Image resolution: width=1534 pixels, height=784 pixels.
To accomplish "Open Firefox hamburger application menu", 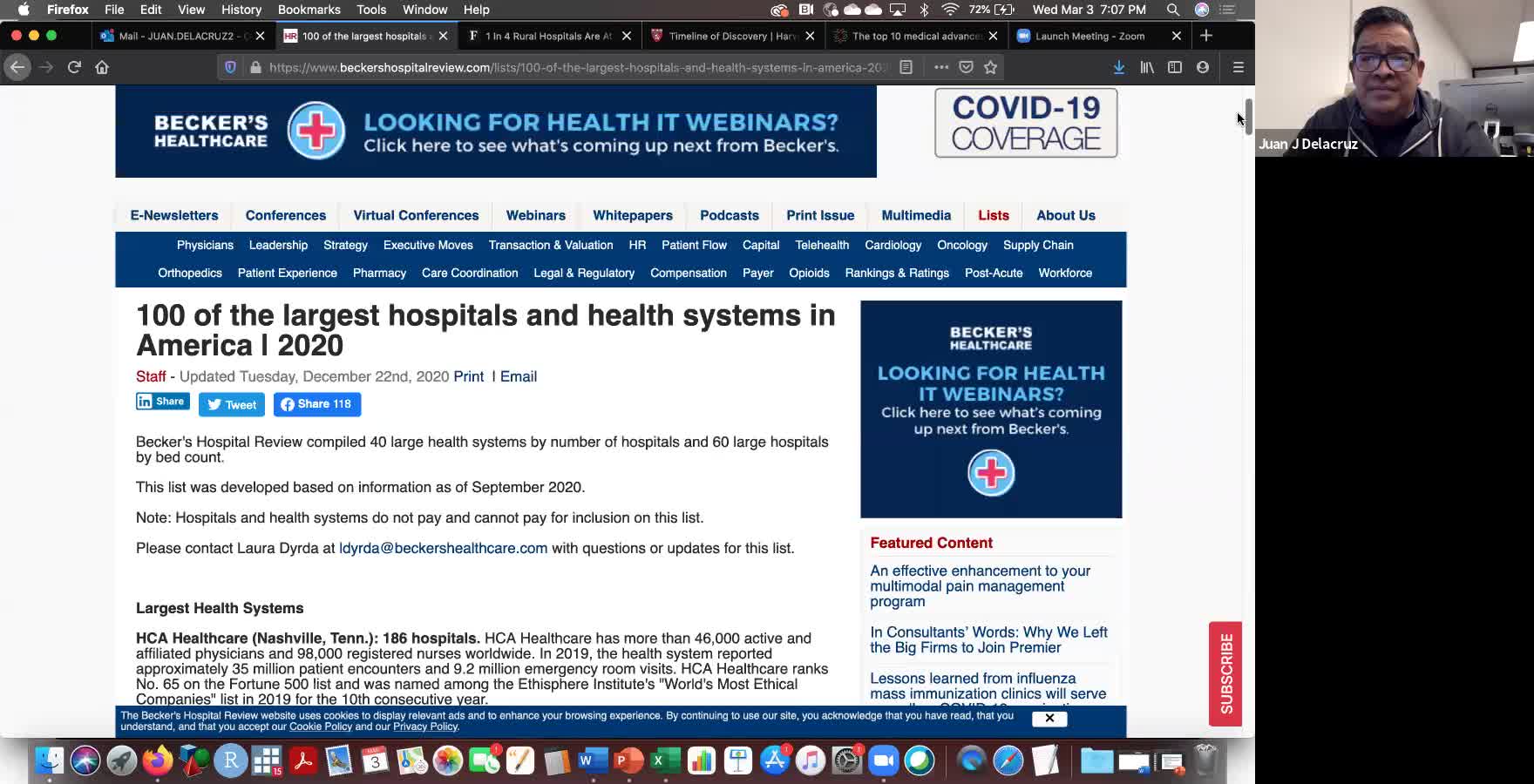I will click(x=1238, y=67).
